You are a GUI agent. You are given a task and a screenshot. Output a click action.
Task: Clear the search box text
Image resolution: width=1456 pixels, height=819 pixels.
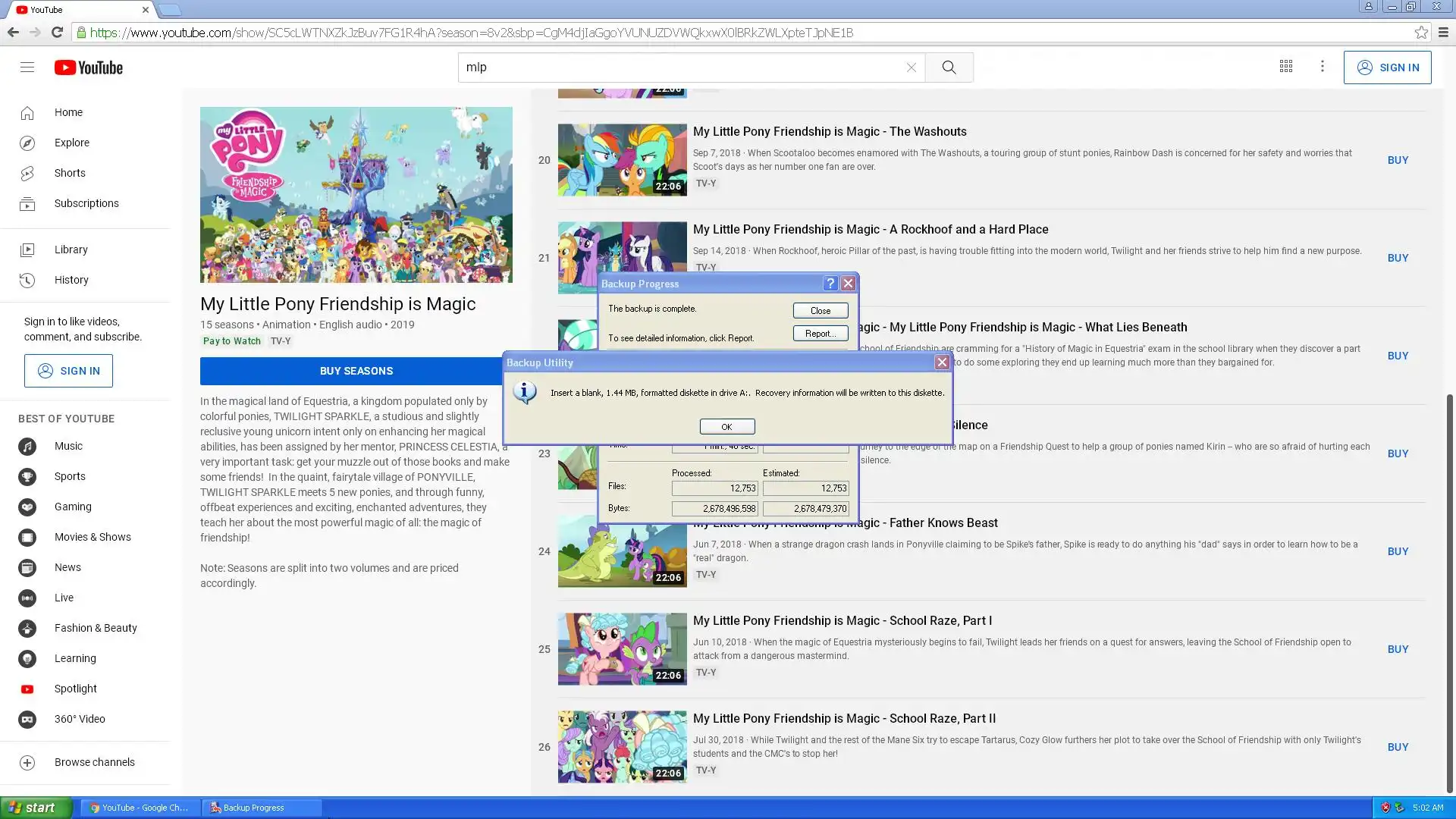click(911, 67)
